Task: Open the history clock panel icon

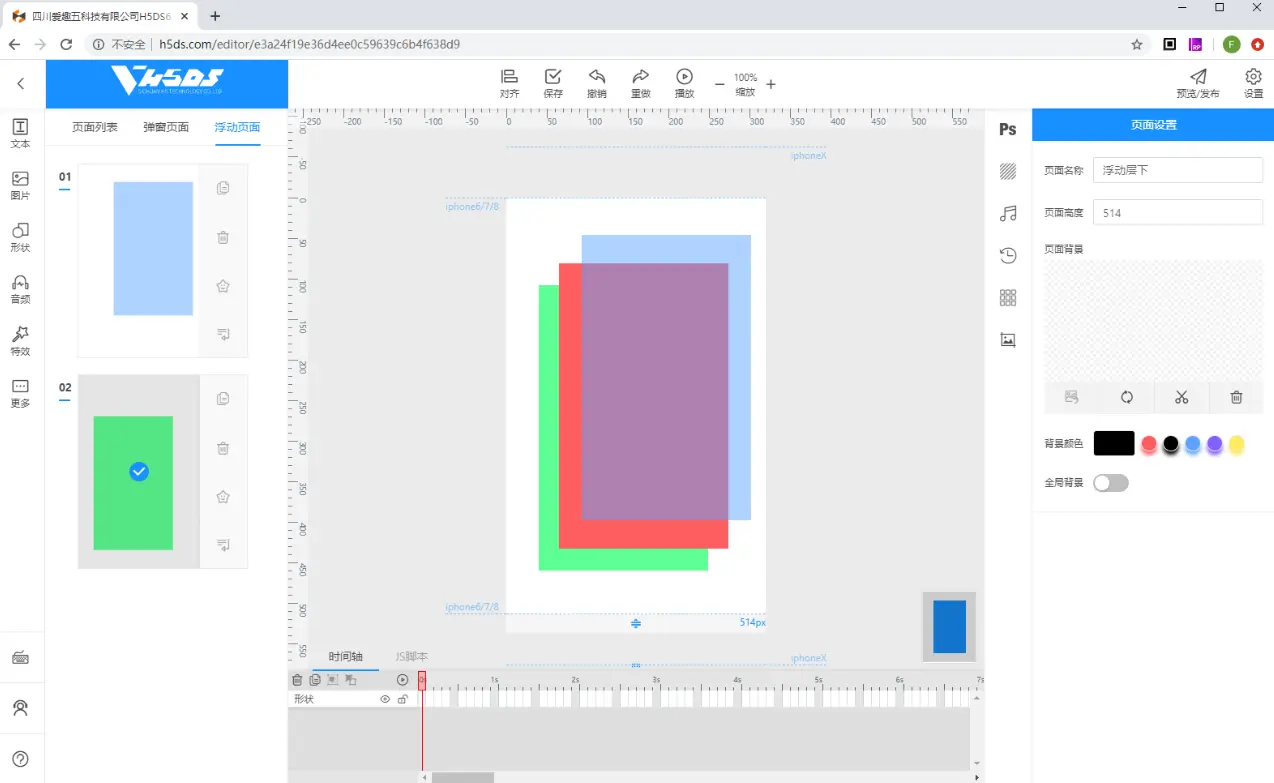Action: coord(1008,256)
